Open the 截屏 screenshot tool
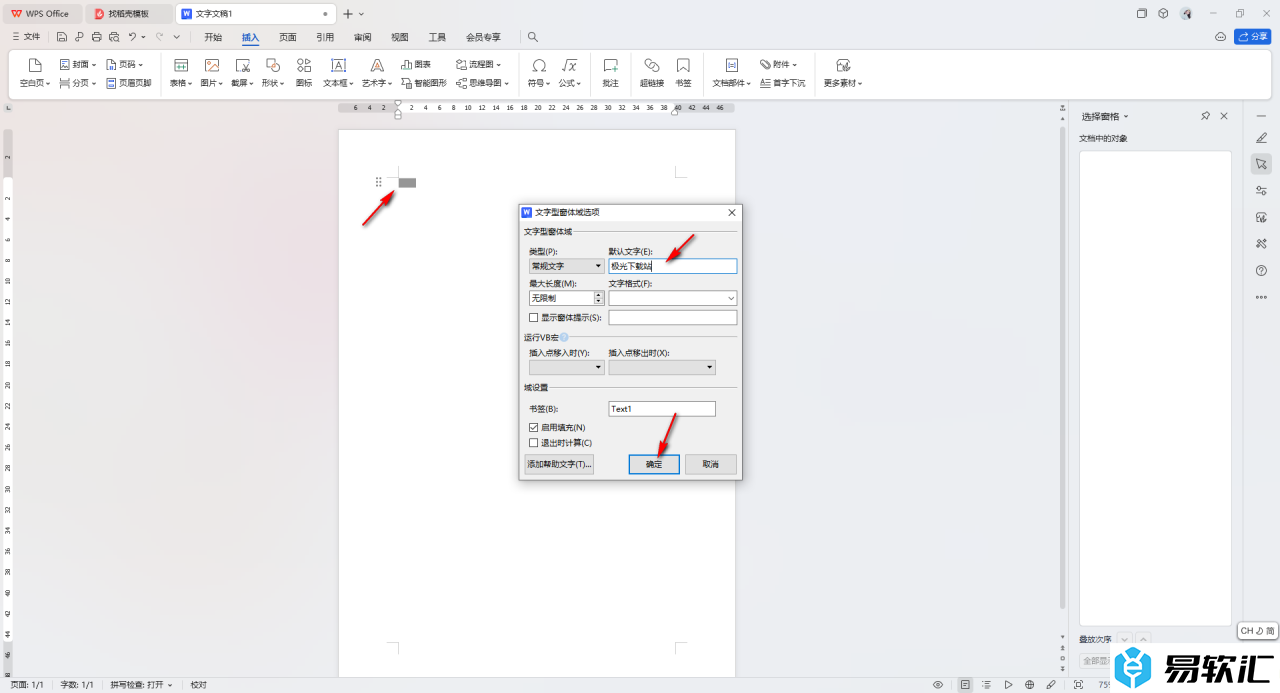The image size is (1280, 693). (x=242, y=73)
